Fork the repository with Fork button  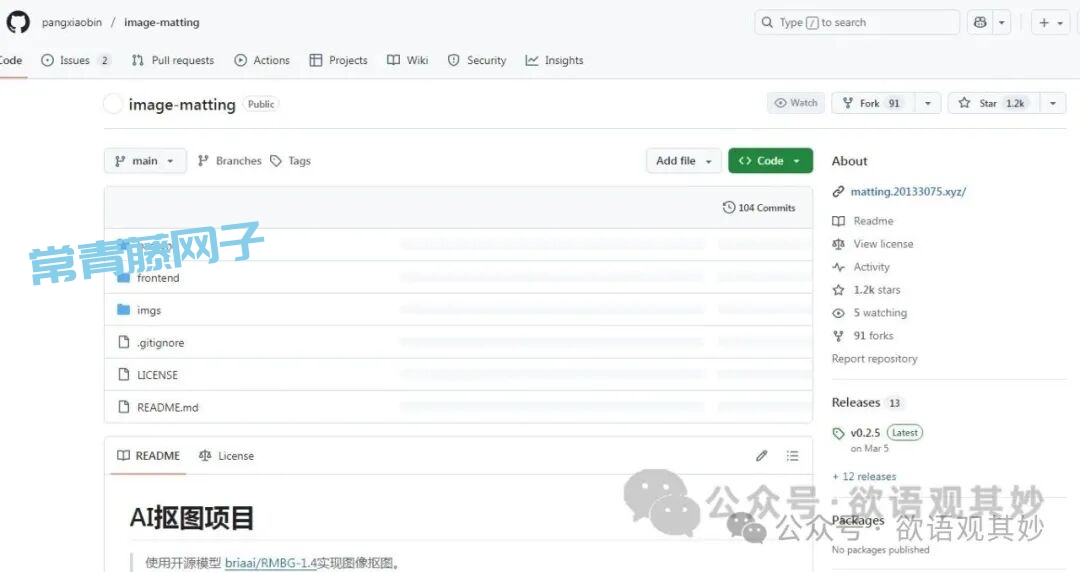click(873, 103)
